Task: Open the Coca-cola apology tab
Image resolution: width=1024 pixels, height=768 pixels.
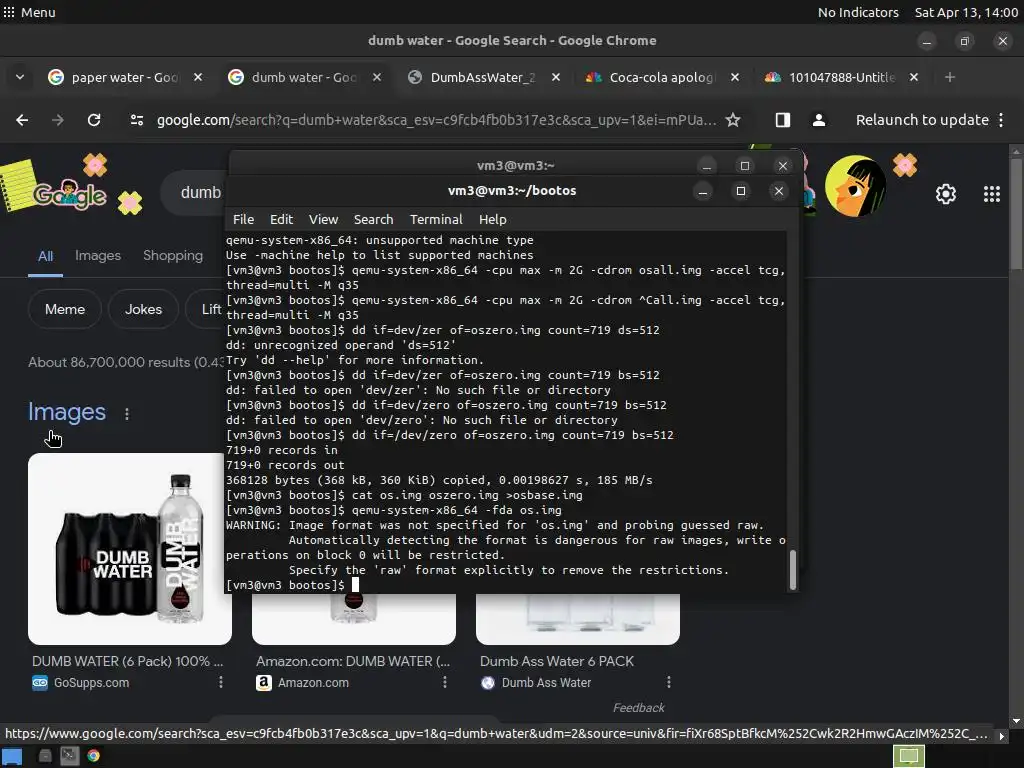Action: coord(661,77)
